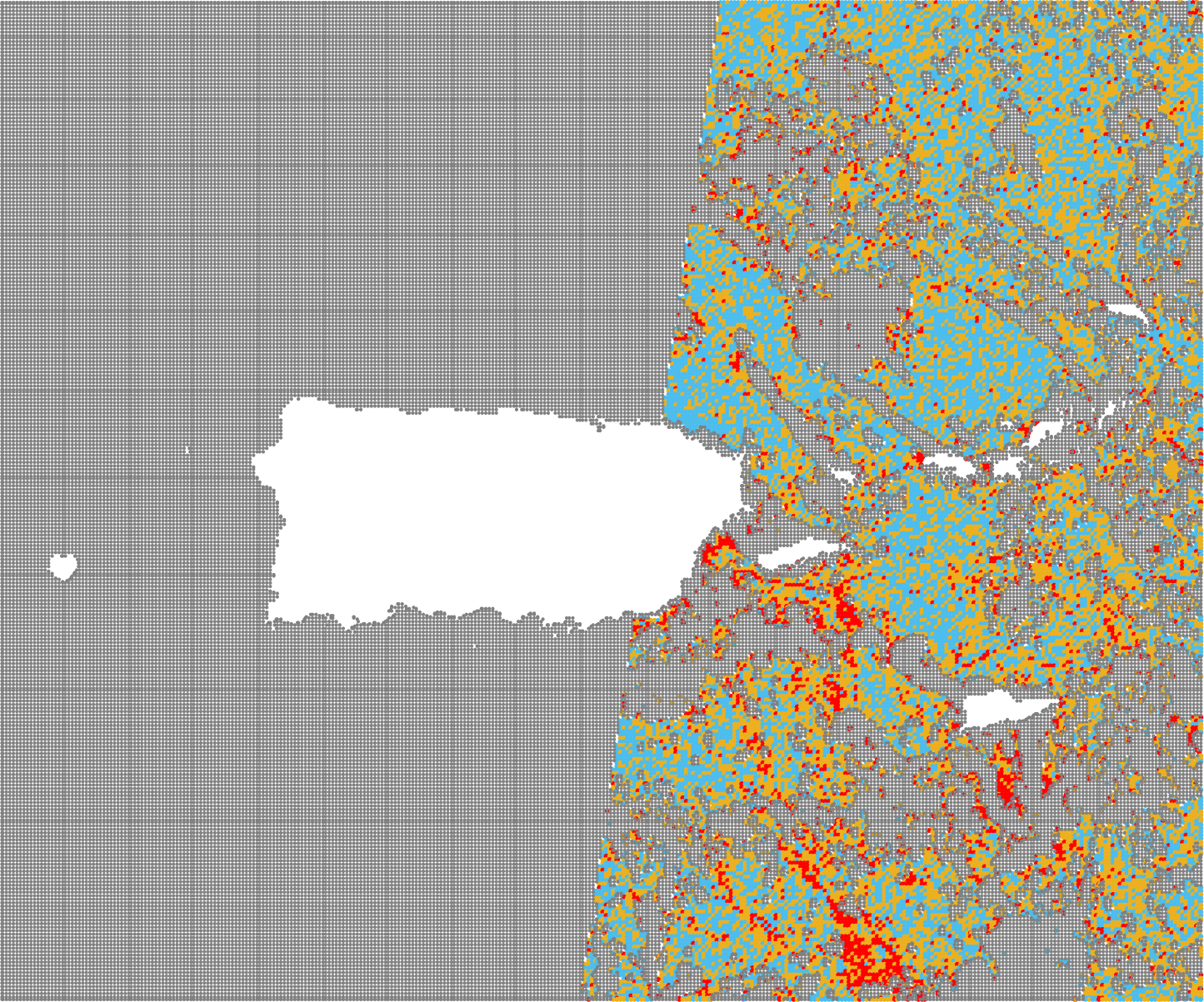
Task: Select red cluster beside main island's east tip
Action: 718,550
